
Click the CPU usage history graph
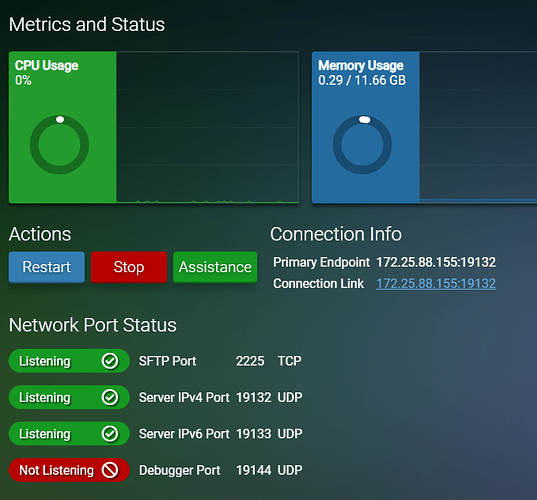coord(208,127)
